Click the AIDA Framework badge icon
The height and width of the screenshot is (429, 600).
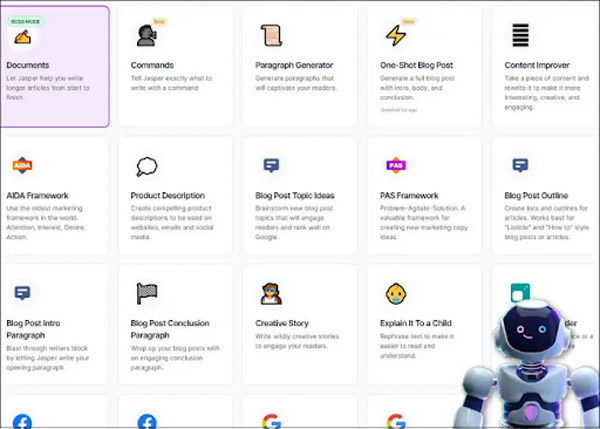[x=22, y=165]
